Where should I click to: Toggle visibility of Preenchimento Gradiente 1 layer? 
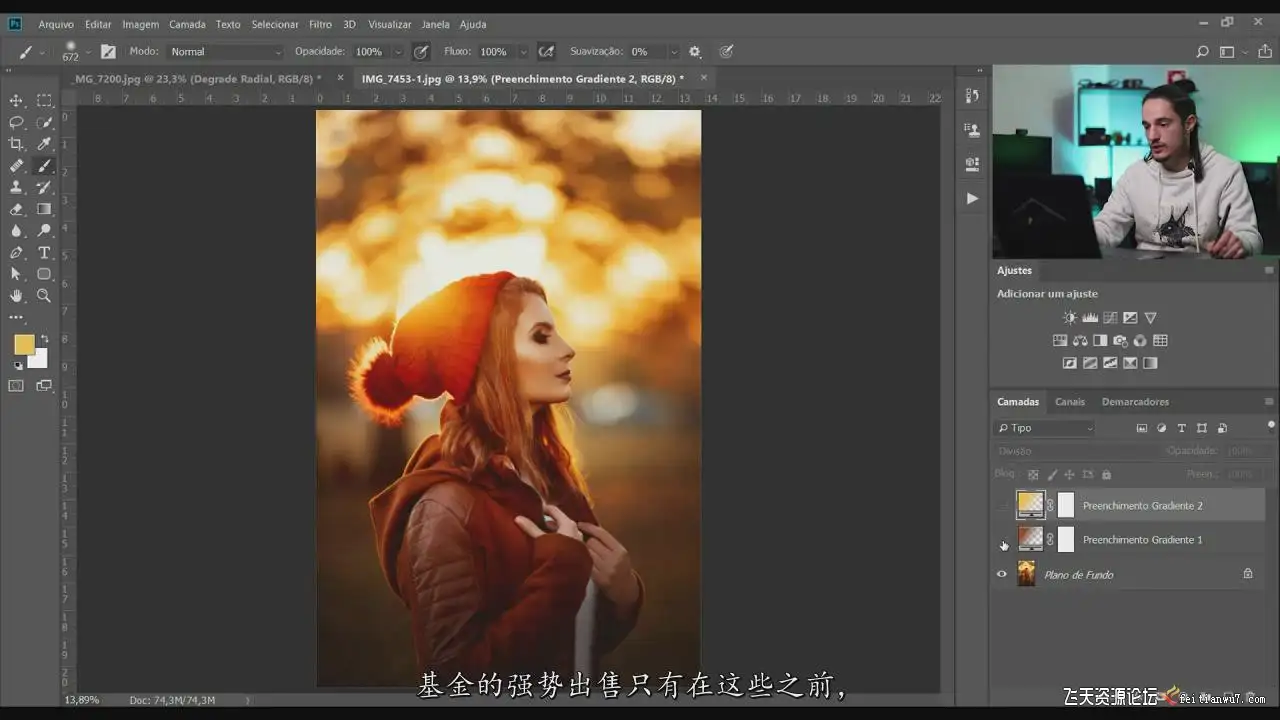1002,540
